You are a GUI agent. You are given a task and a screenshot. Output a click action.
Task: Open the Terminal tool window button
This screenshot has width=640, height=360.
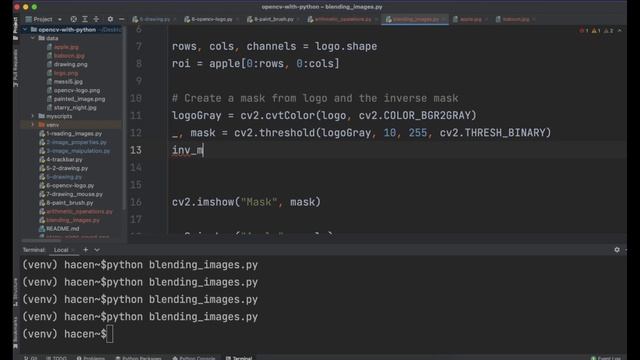point(239,358)
